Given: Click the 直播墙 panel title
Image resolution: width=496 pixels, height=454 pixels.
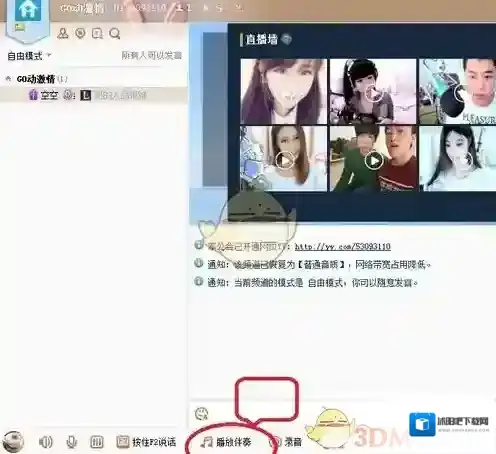Looking at the screenshot, I should [x=262, y=40].
